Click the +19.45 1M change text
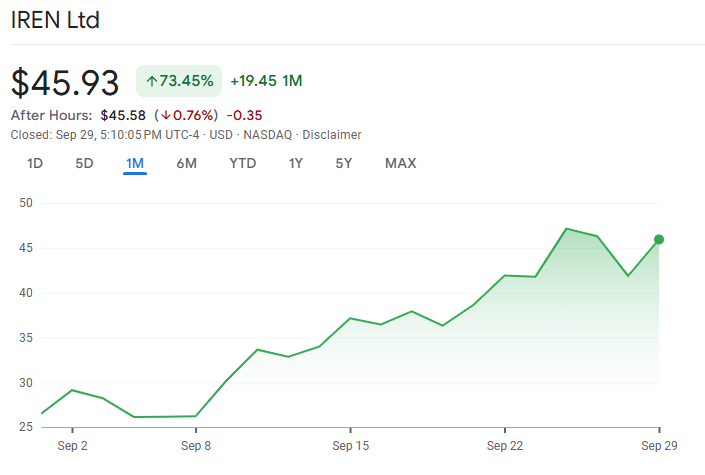705x475 pixels. [x=266, y=81]
